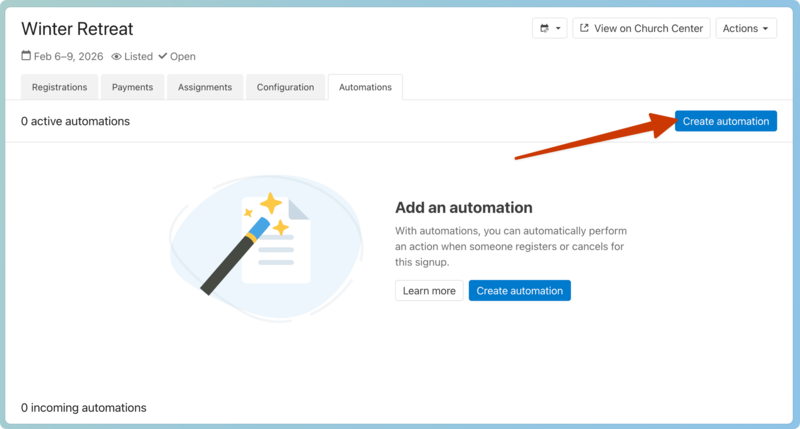Click the Winter Retreat title

(x=77, y=29)
